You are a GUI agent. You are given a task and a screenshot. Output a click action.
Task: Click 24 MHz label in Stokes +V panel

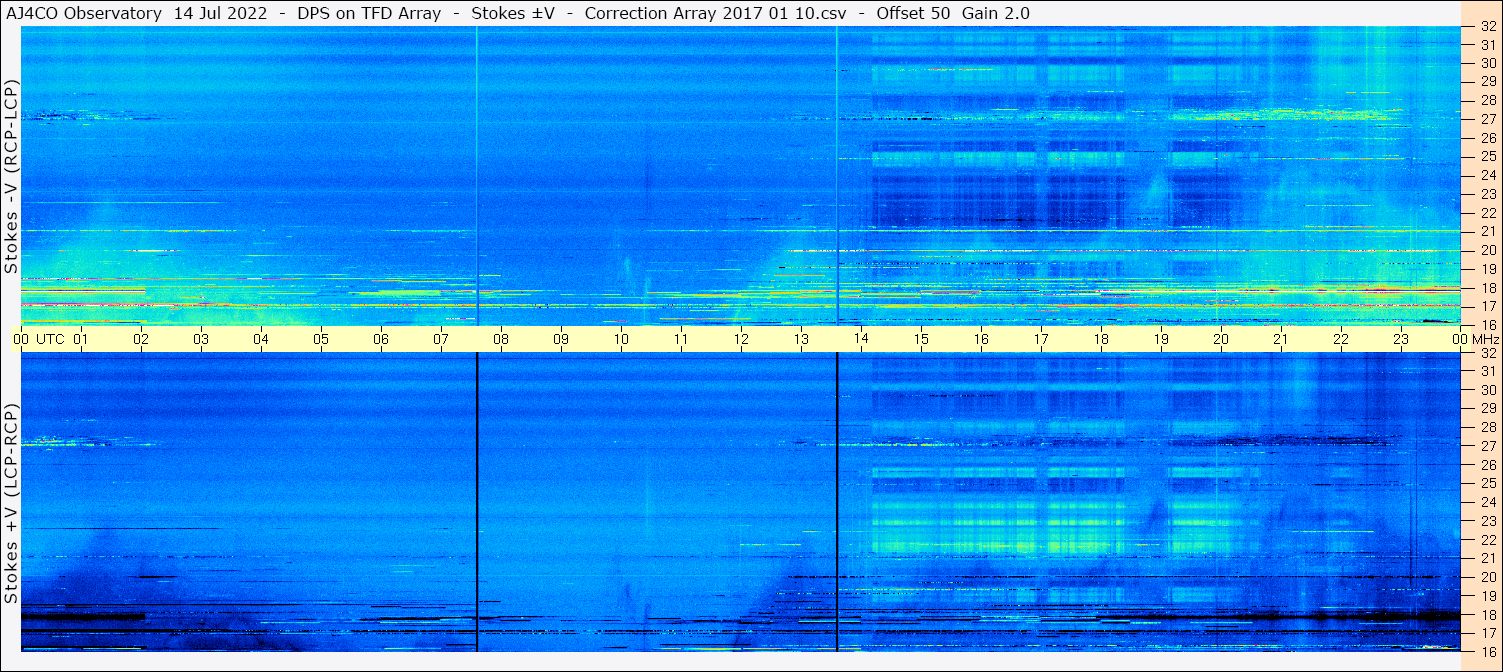point(1488,502)
